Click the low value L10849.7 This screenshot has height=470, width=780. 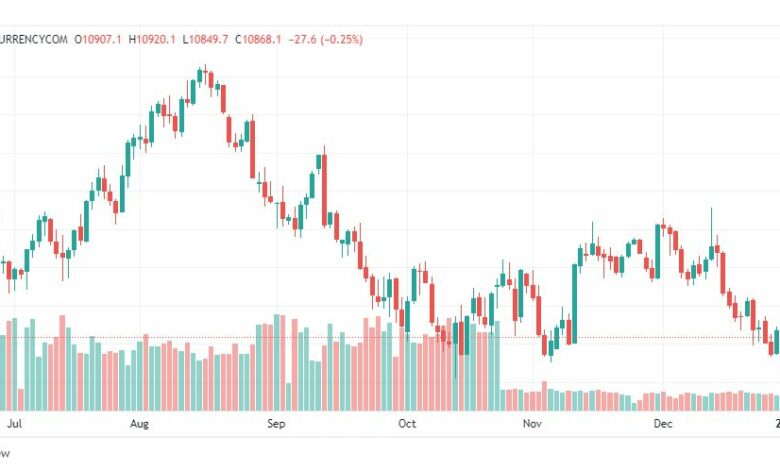[205, 39]
